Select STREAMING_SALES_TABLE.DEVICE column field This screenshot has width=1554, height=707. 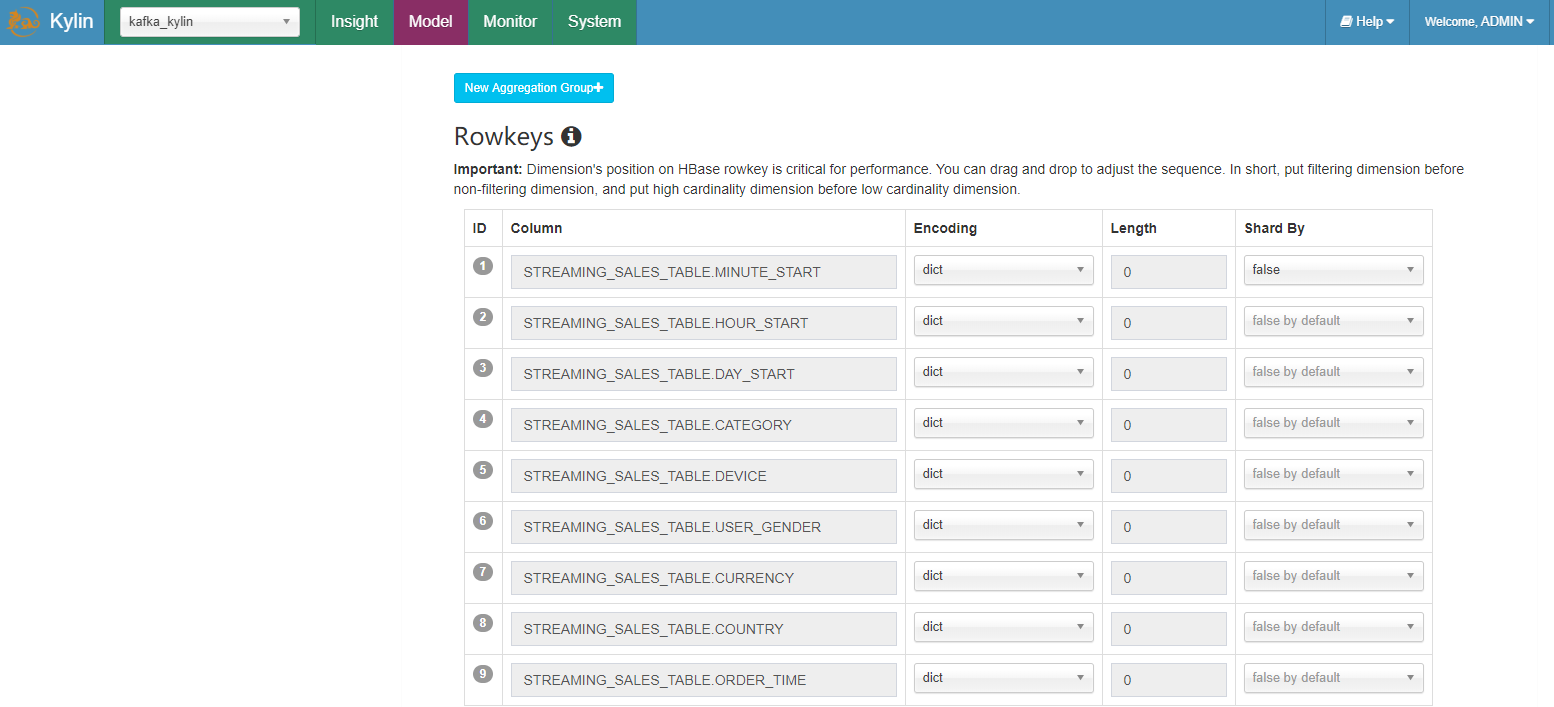[x=704, y=476]
